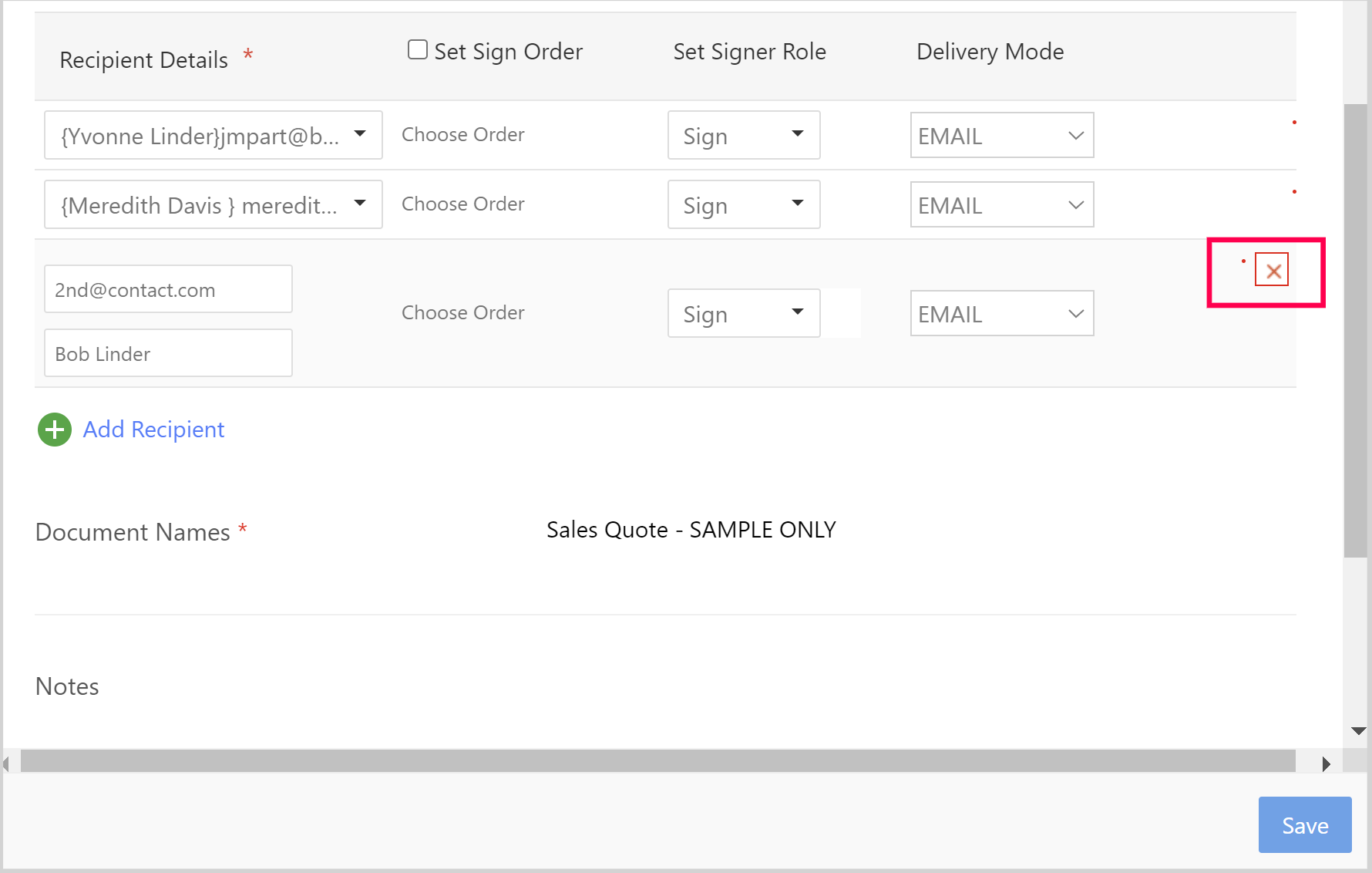Image resolution: width=1372 pixels, height=873 pixels.
Task: Click the Add Recipient link
Action: click(153, 430)
